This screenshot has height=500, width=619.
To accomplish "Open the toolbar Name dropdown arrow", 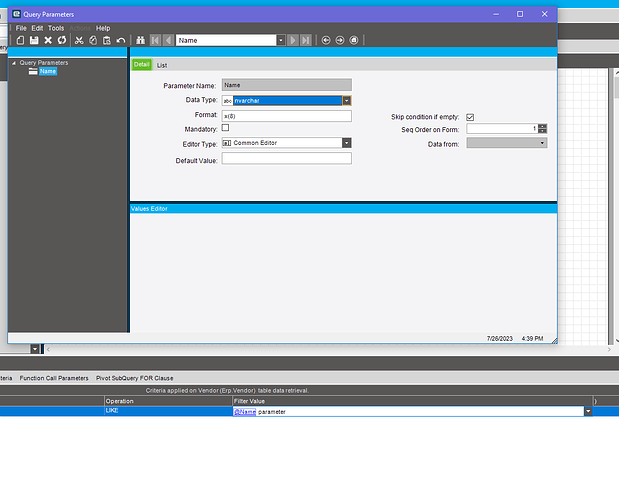I will (x=281, y=40).
